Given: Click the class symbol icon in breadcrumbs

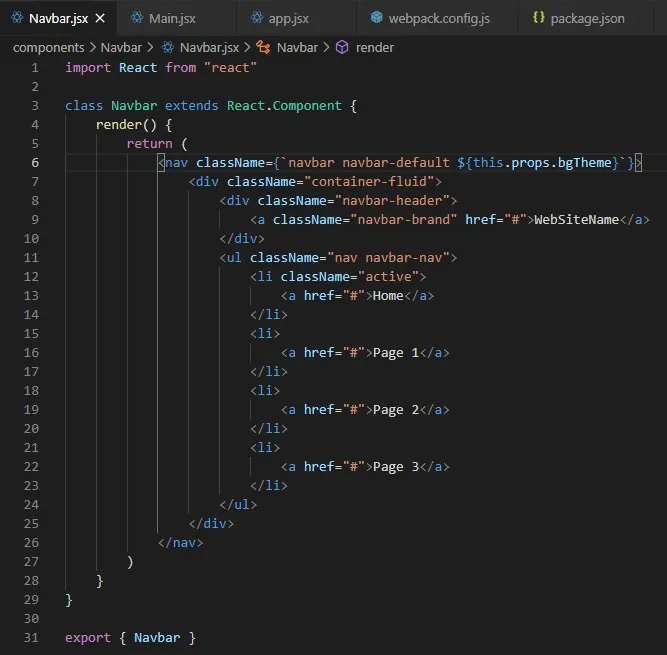Looking at the screenshot, I should [264, 47].
